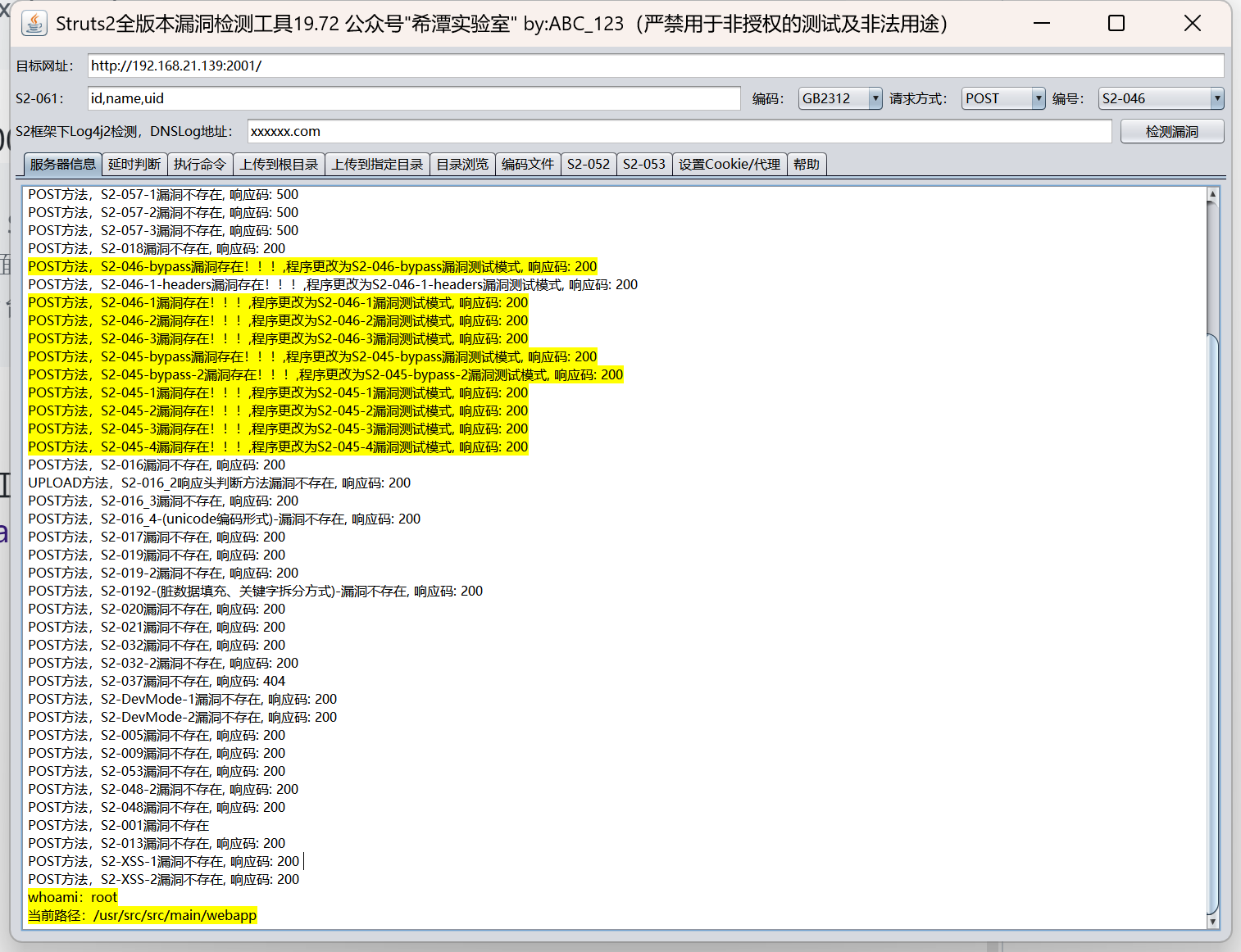Image resolution: width=1241 pixels, height=952 pixels.
Task: Click the S2-016_4 unicode编码形式 line
Action: tap(225, 519)
